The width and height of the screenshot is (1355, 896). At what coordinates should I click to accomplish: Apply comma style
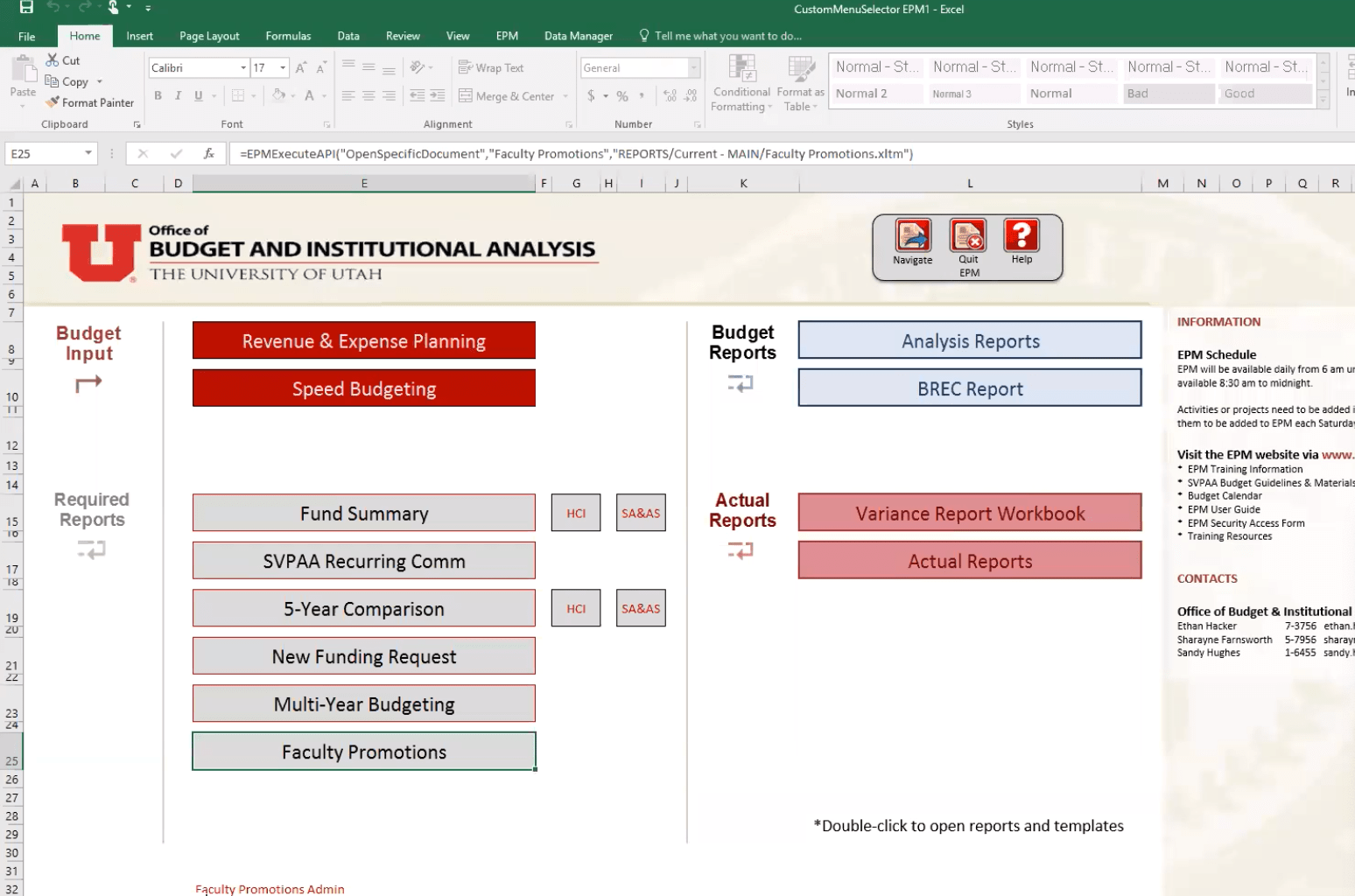pos(642,95)
